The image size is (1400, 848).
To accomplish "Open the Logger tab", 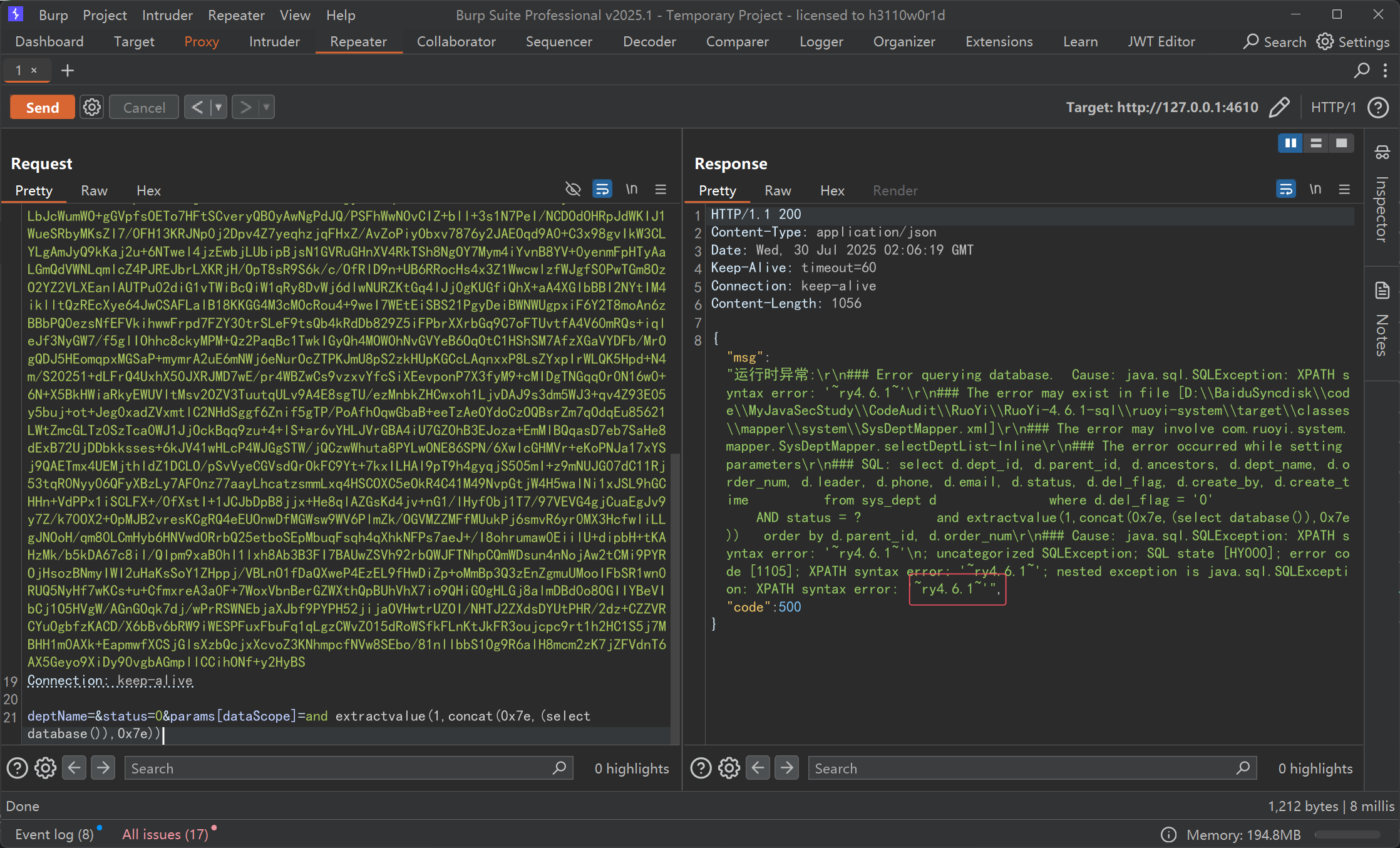I will pyautogui.click(x=821, y=41).
